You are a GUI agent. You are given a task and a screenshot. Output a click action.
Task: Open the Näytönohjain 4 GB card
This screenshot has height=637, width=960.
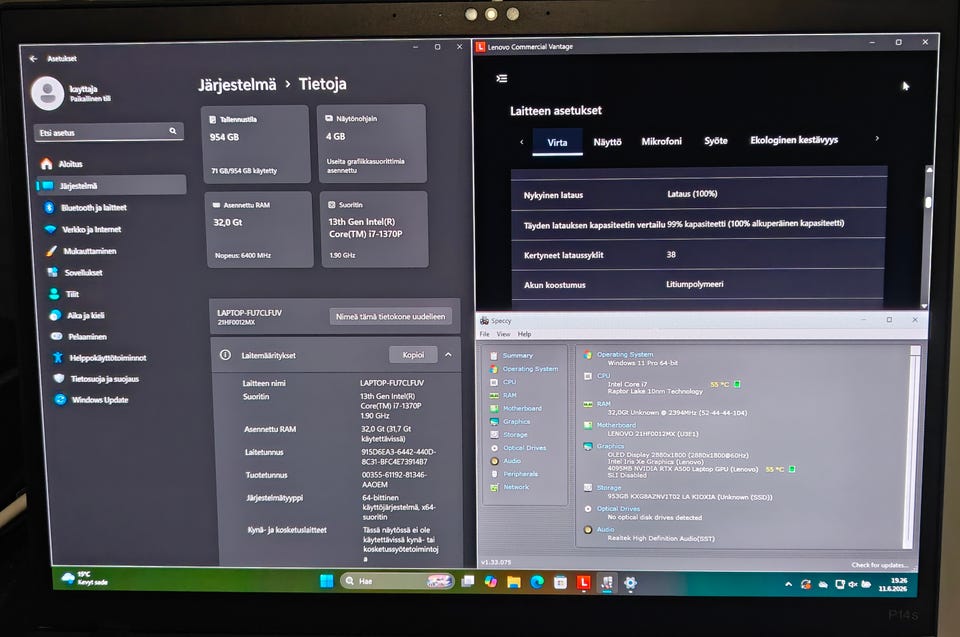click(x=372, y=144)
